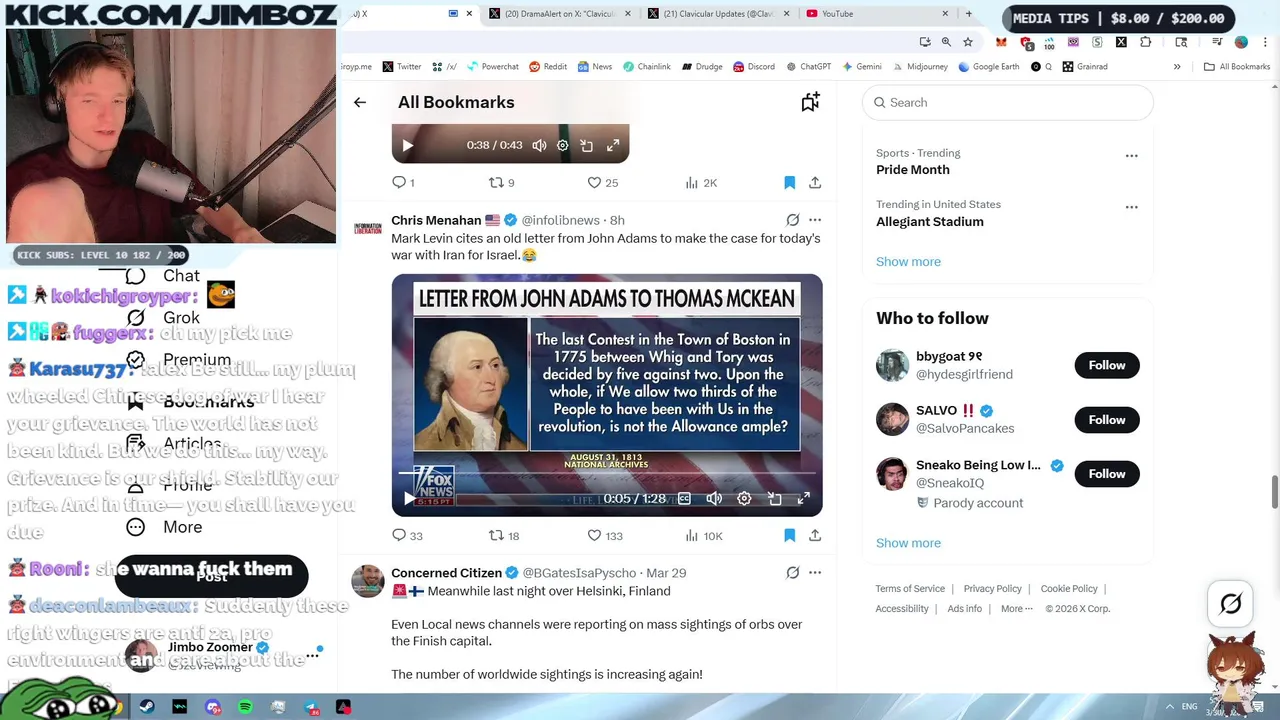Open Telegram from the taskbar
This screenshot has height=720, width=1280.
tap(311, 707)
